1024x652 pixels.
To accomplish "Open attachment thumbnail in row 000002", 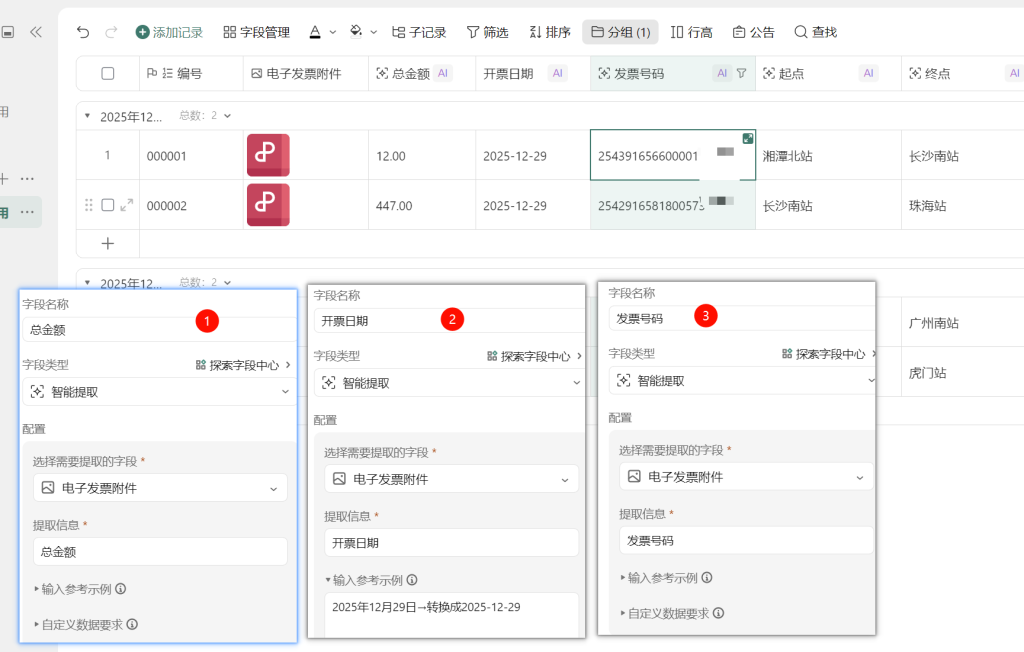I will [268, 204].
